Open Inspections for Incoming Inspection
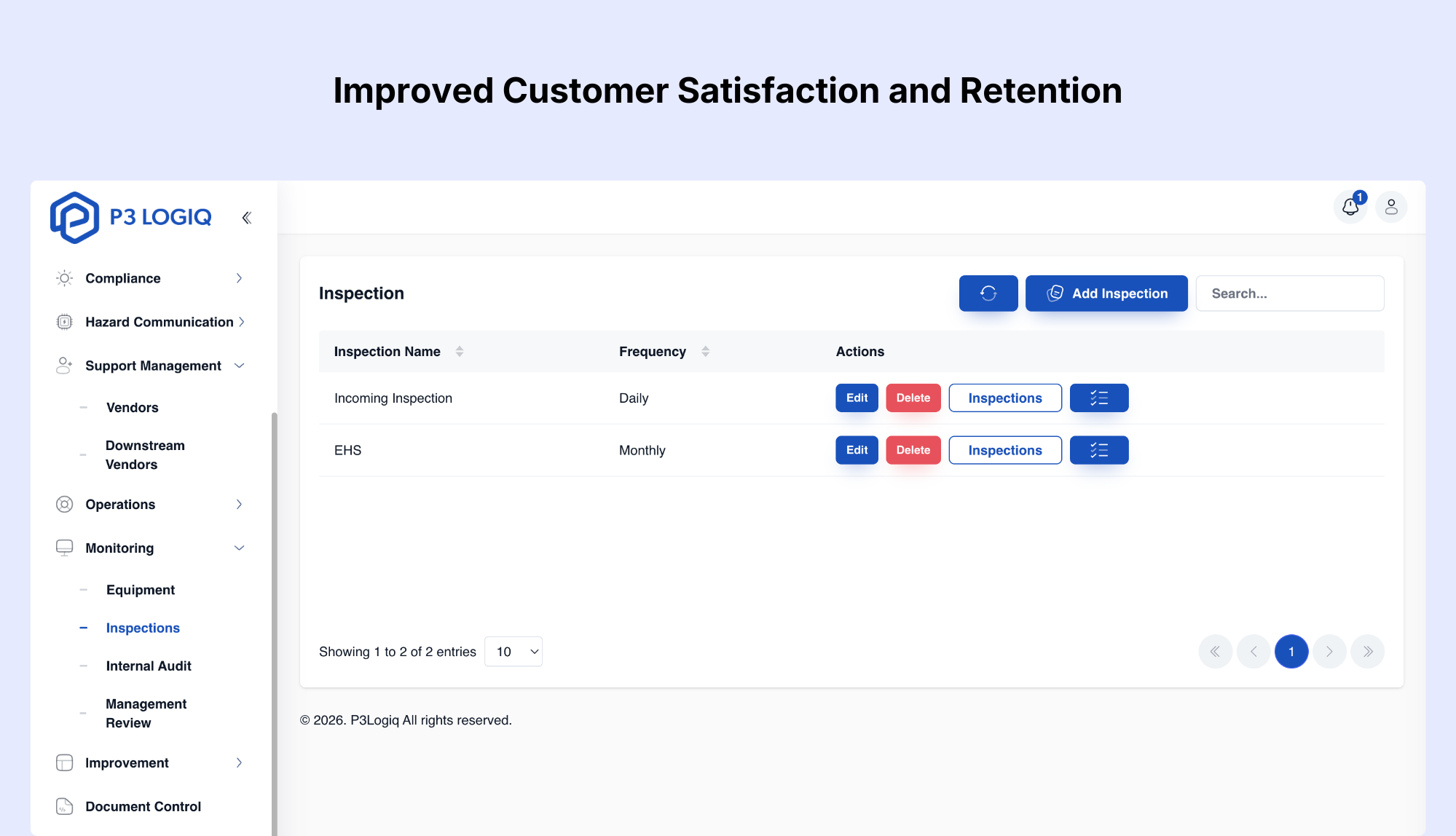Viewport: 1456px width, 836px height. click(x=1005, y=398)
